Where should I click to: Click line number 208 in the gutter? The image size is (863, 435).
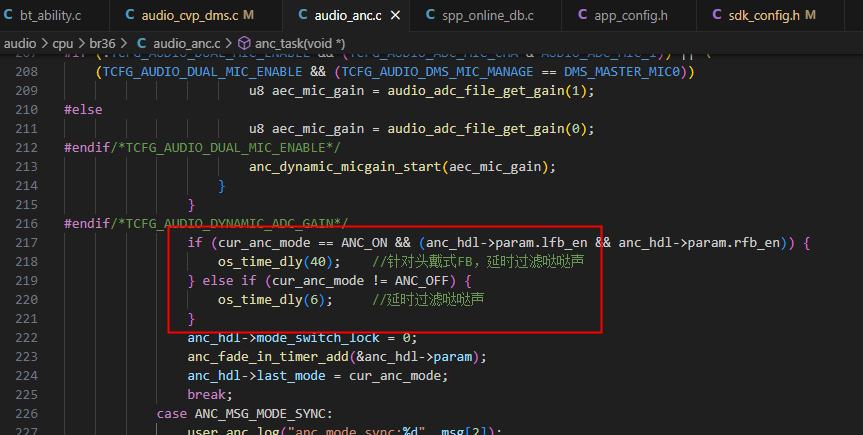pos(26,72)
